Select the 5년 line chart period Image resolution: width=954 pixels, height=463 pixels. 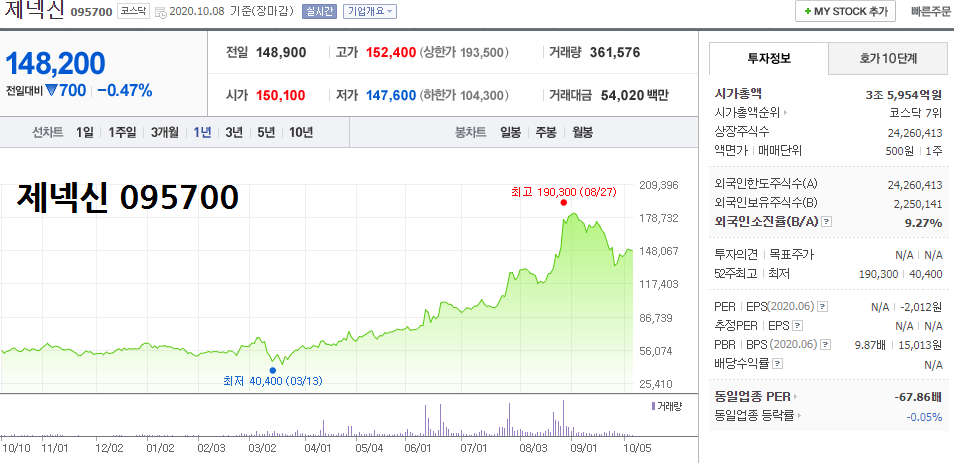266,132
